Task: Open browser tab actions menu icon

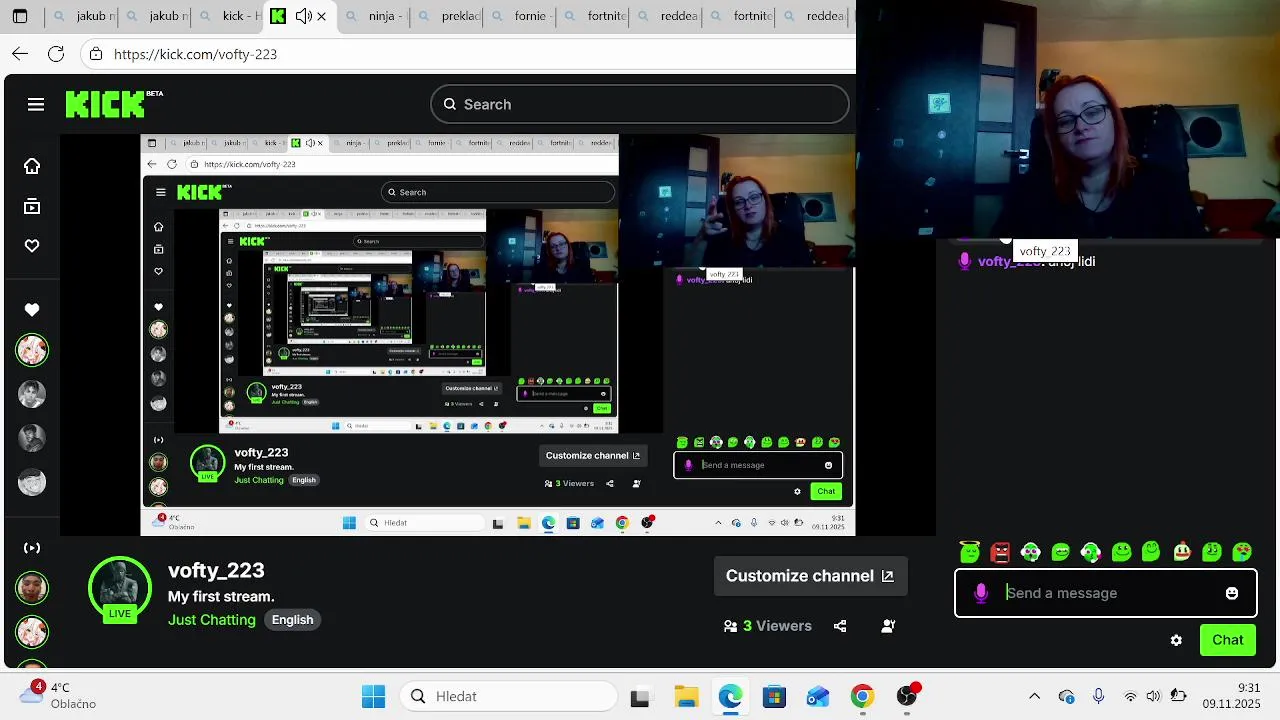Action: click(20, 16)
